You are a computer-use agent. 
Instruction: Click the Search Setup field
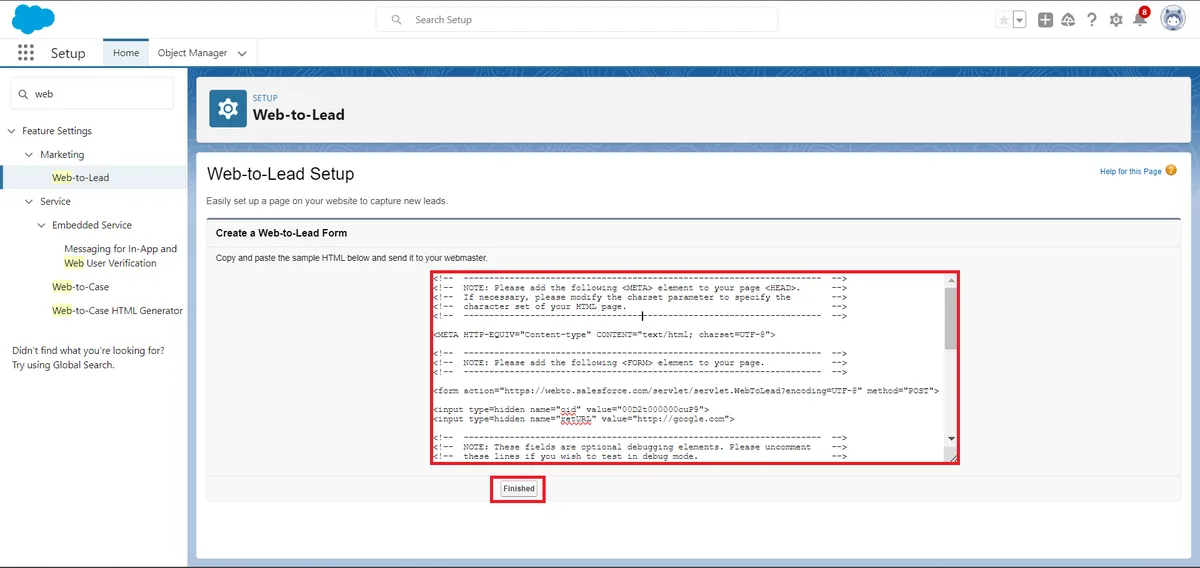tap(577, 20)
